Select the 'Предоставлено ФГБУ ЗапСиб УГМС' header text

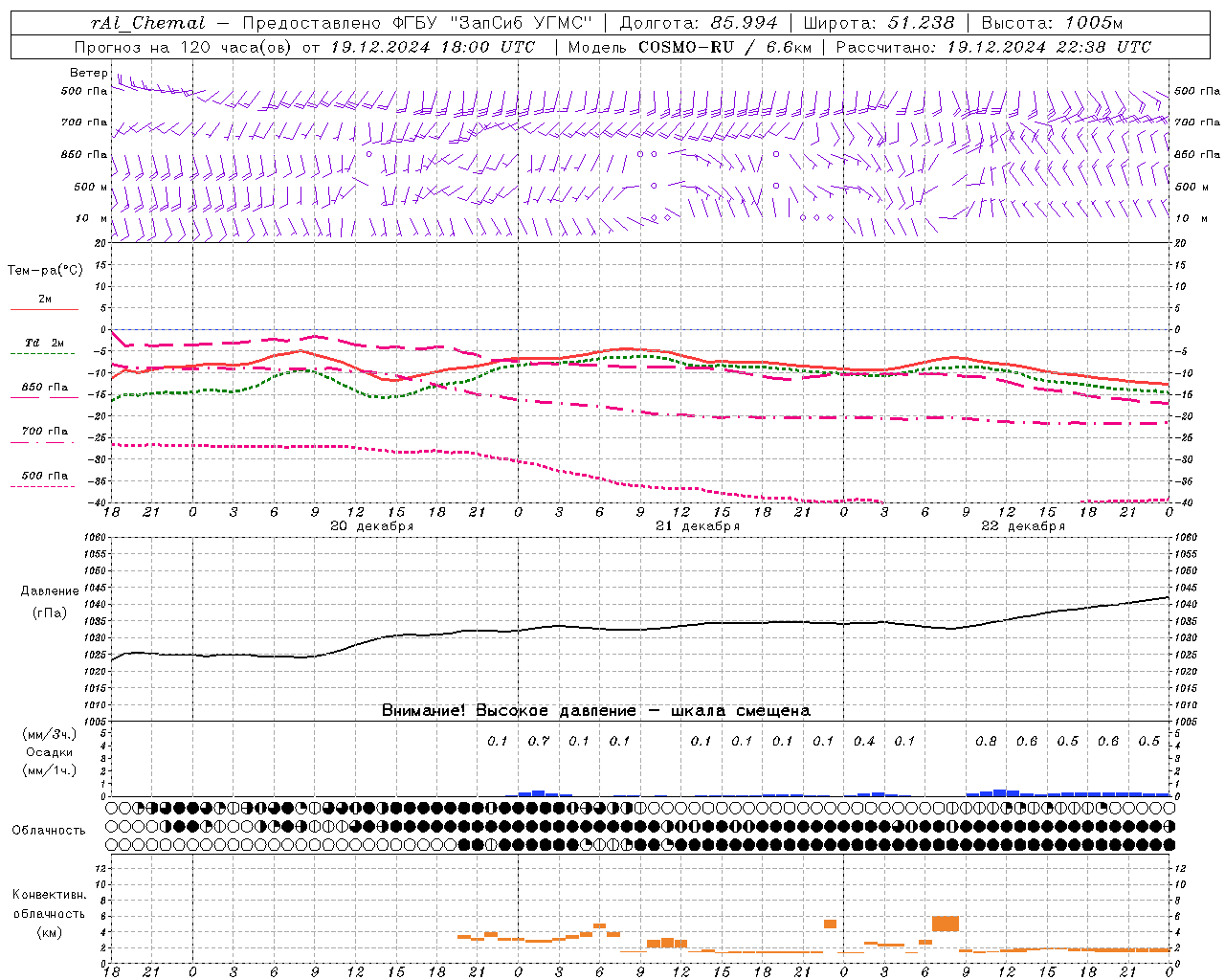418,23
